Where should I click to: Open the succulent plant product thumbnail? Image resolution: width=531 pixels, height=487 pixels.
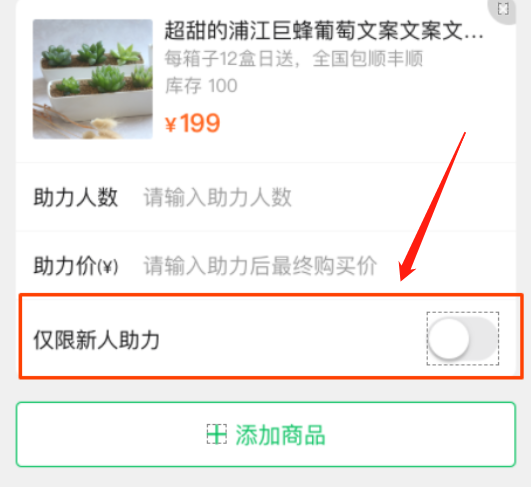(x=92, y=79)
